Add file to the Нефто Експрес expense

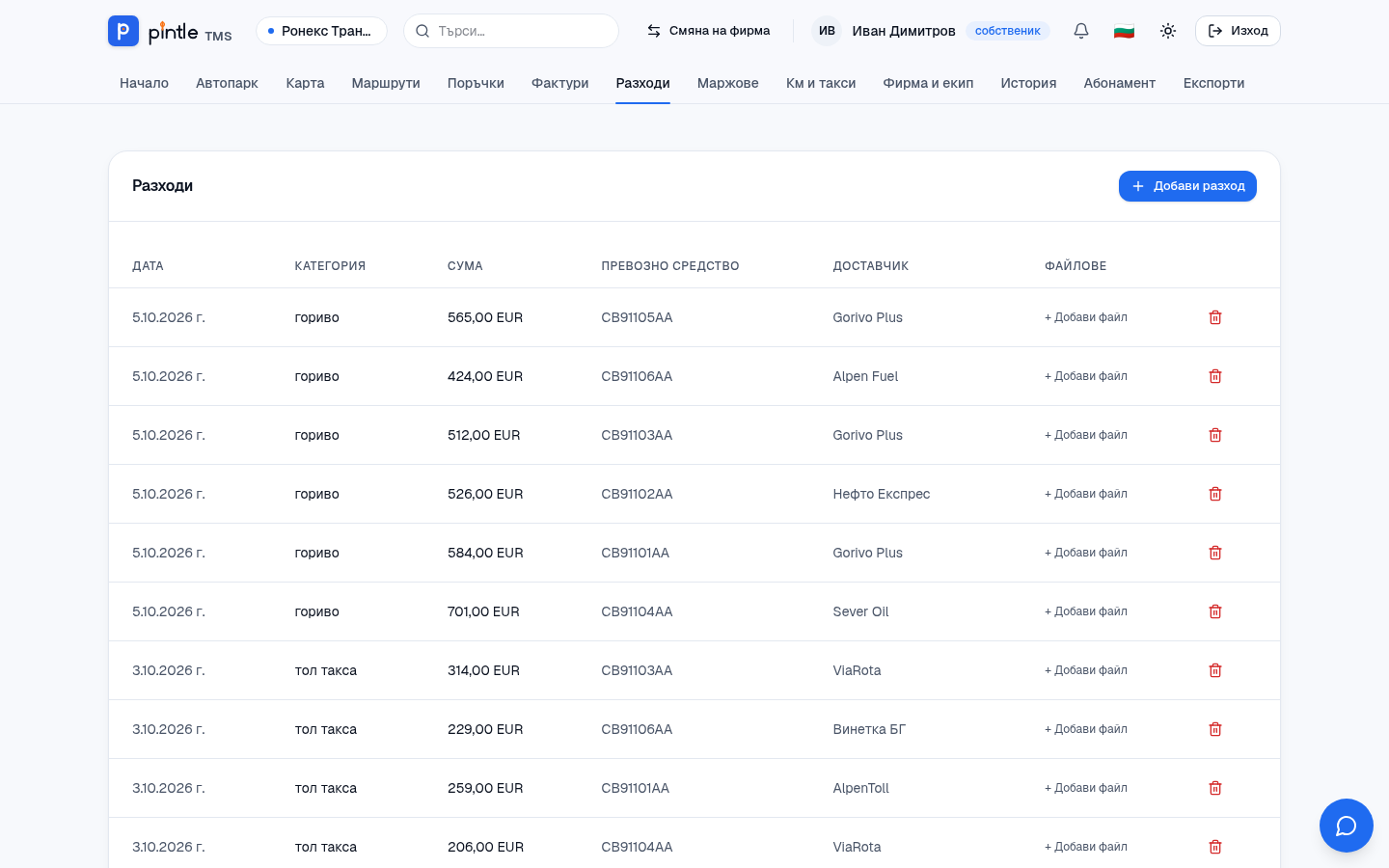pyautogui.click(x=1086, y=494)
